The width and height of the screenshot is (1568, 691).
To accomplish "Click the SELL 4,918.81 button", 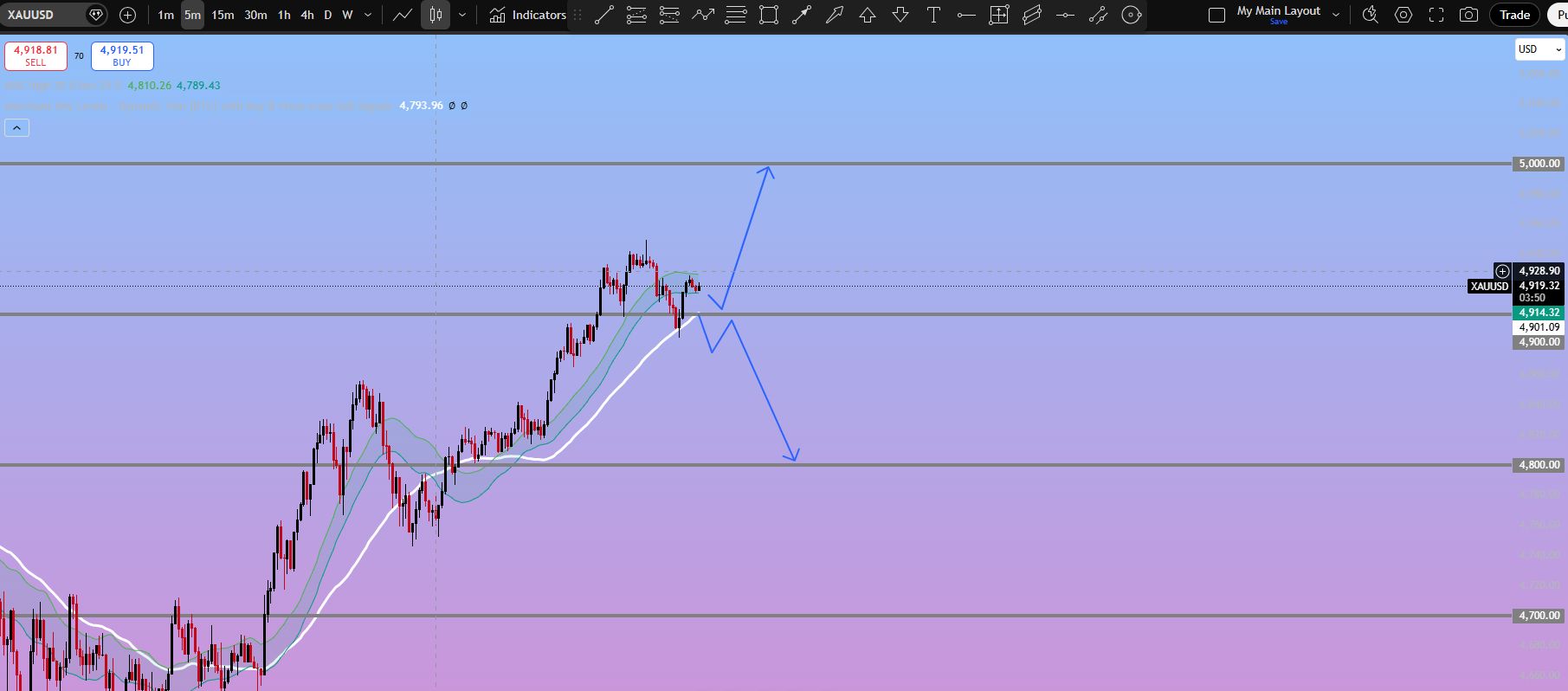I will click(x=35, y=55).
